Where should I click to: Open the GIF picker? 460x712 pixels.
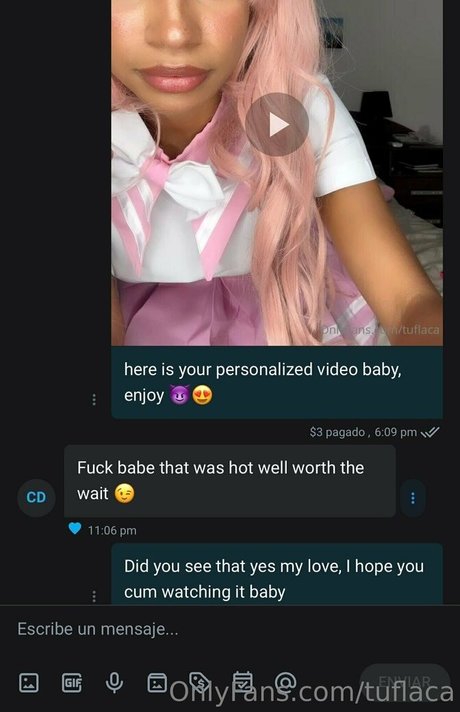click(72, 682)
